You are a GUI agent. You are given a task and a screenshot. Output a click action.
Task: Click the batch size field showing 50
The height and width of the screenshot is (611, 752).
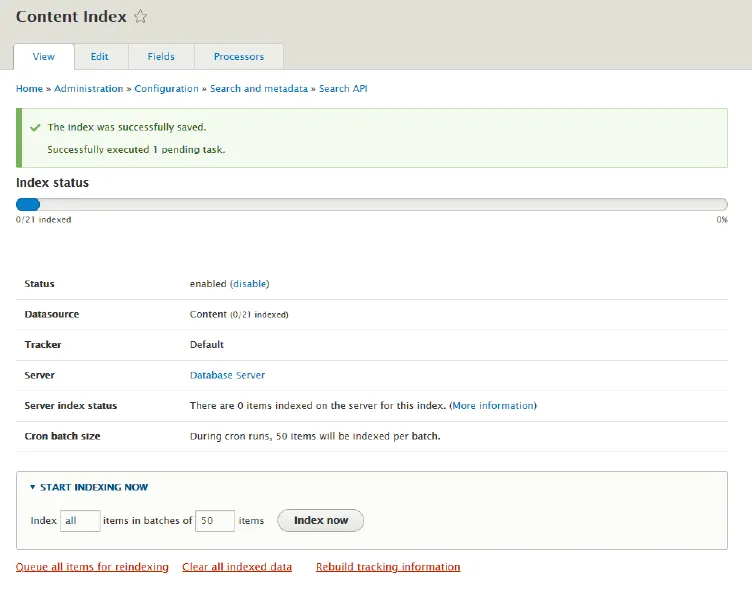(x=215, y=521)
